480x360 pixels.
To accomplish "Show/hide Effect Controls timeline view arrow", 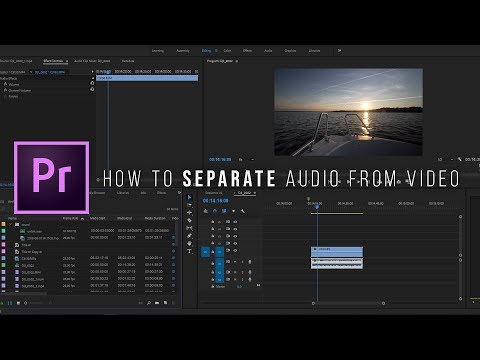I will pos(93,72).
